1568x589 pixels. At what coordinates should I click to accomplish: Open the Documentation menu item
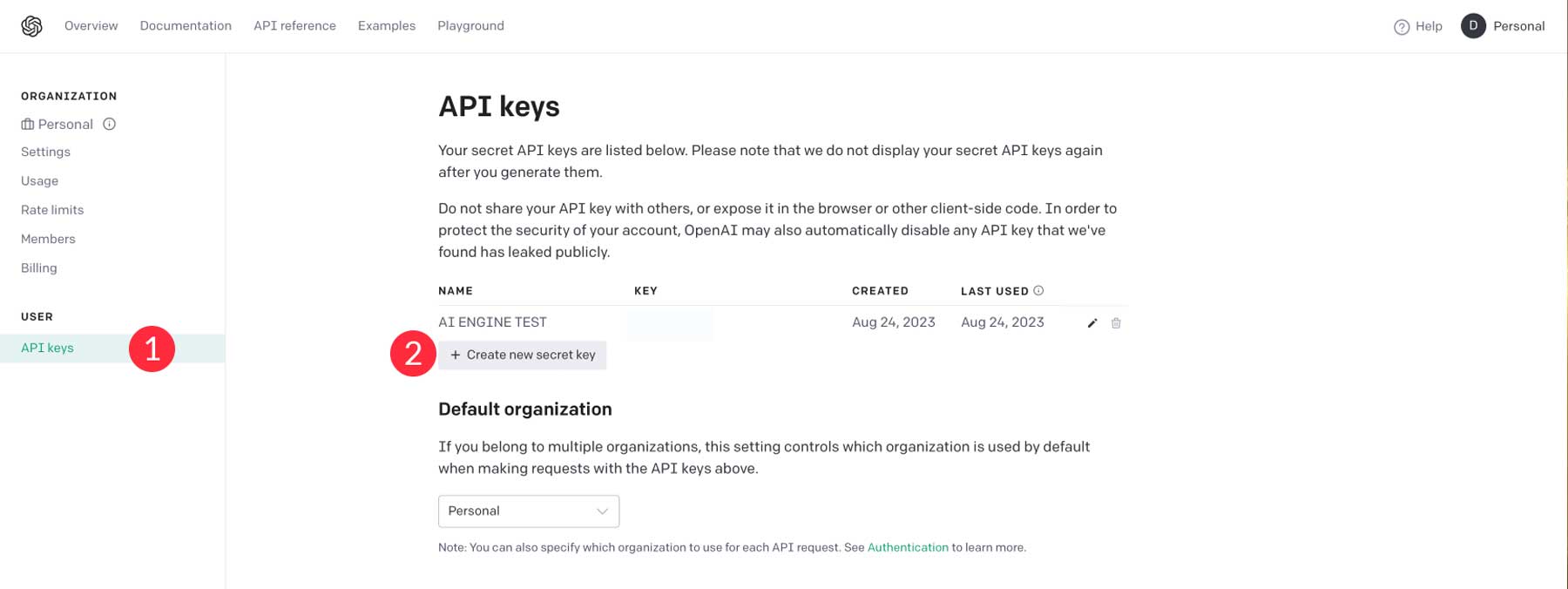(x=186, y=26)
